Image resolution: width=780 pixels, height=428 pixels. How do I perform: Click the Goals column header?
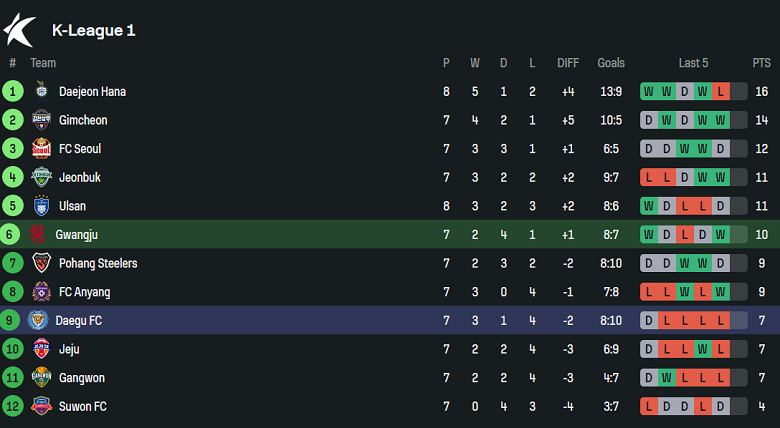pos(611,63)
